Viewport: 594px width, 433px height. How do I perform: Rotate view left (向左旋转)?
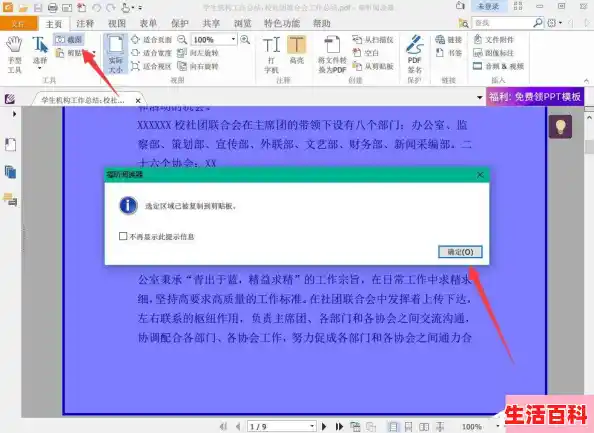[198, 53]
